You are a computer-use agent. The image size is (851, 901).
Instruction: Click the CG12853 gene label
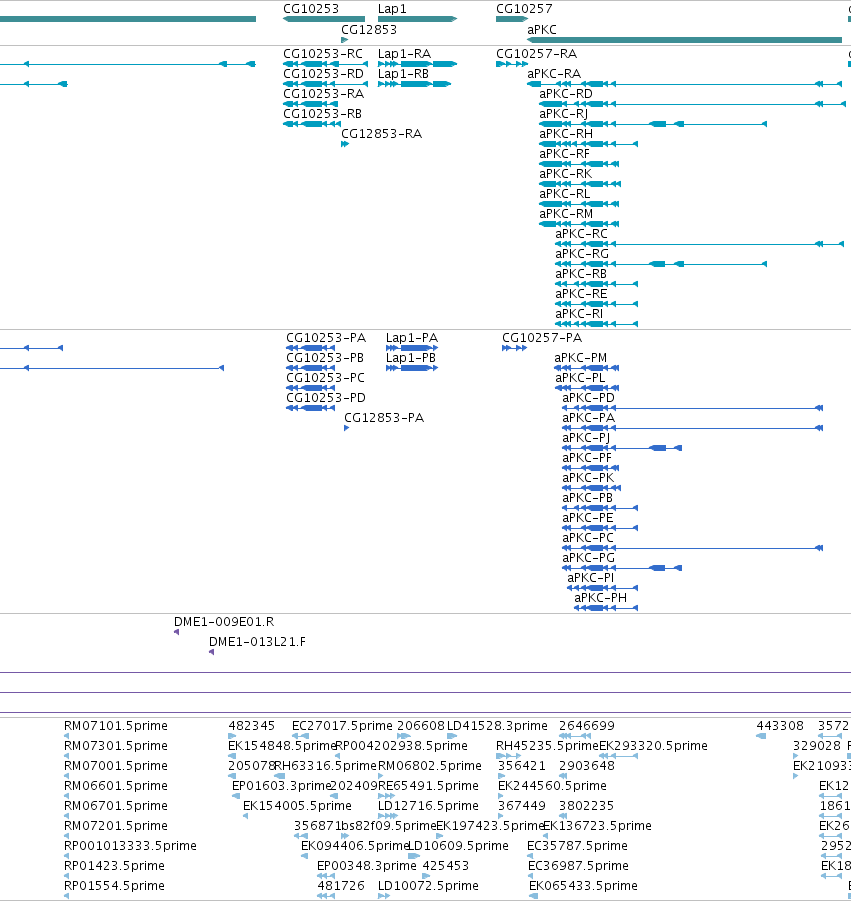(369, 29)
